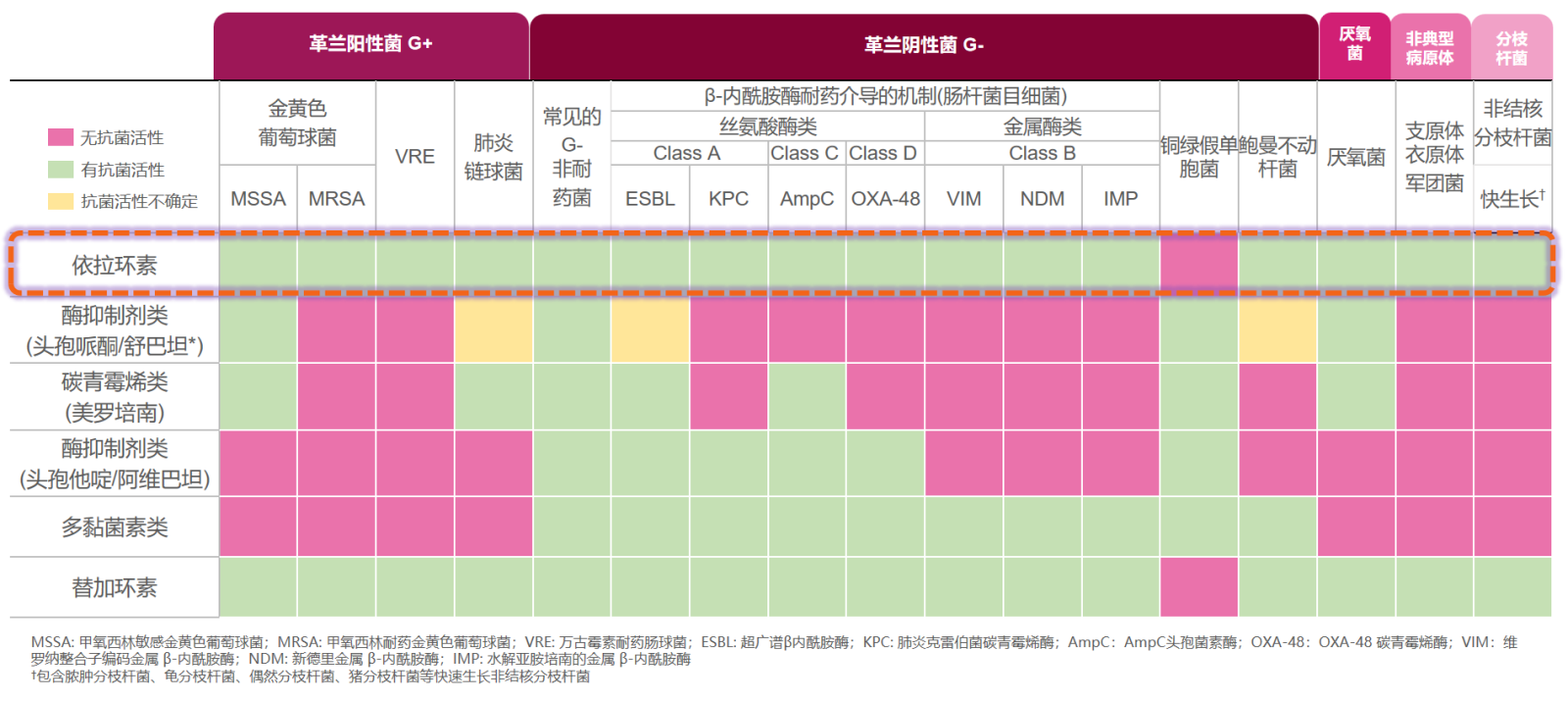Select the highlighted "依拉环素" row label
This screenshot has width=1568, height=701.
(115, 266)
